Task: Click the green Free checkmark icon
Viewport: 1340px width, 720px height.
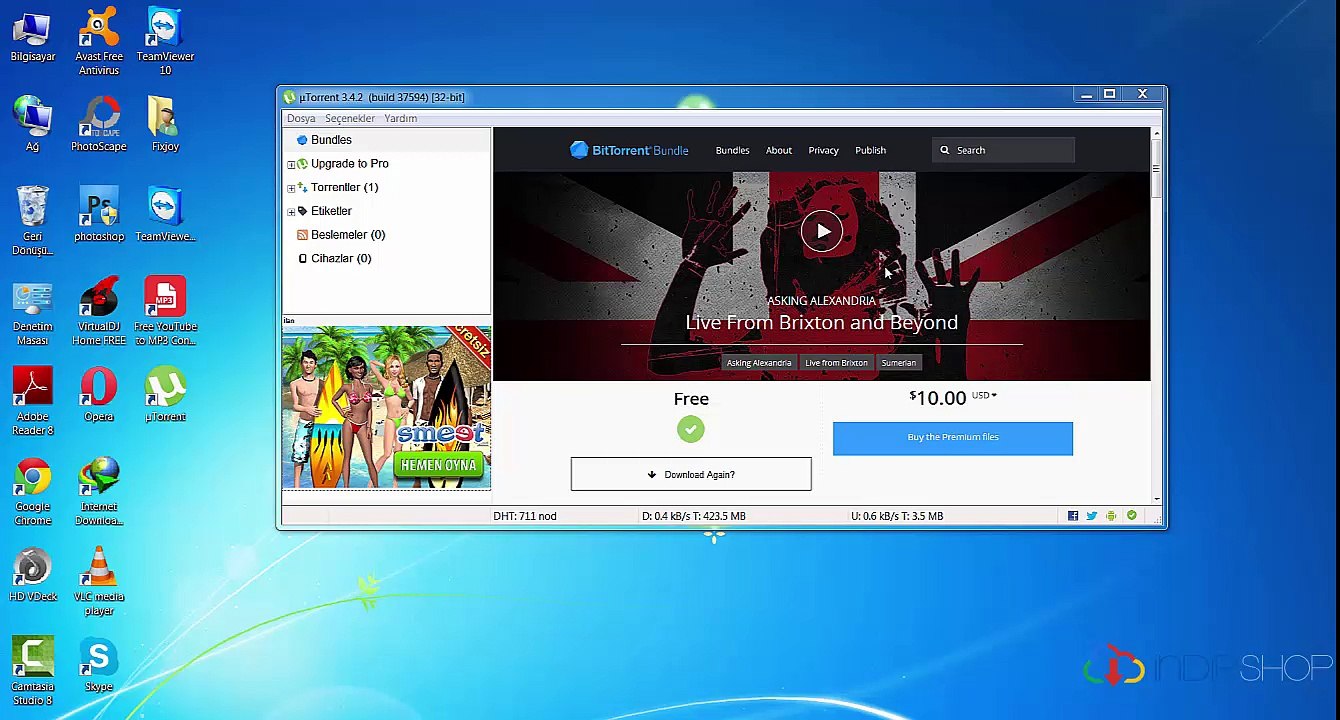Action: tap(690, 430)
